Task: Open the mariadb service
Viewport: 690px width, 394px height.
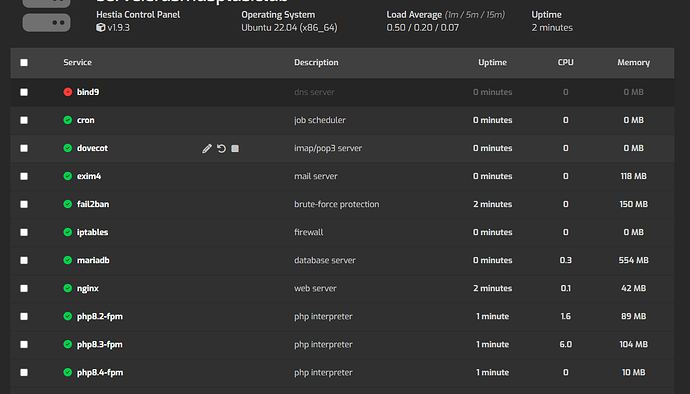Action: [x=93, y=260]
